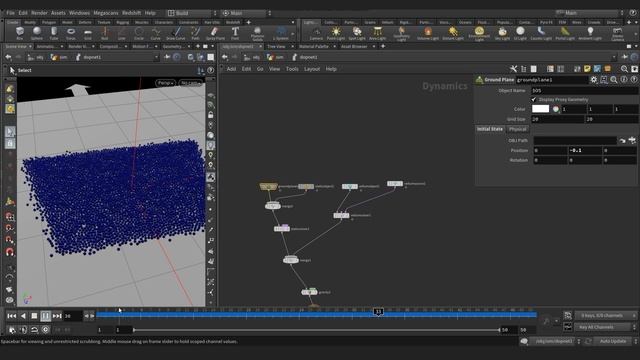Toggle pin on network editor pane
Viewport: 640px width, 360px height.
pyautogui.click(x=624, y=57)
